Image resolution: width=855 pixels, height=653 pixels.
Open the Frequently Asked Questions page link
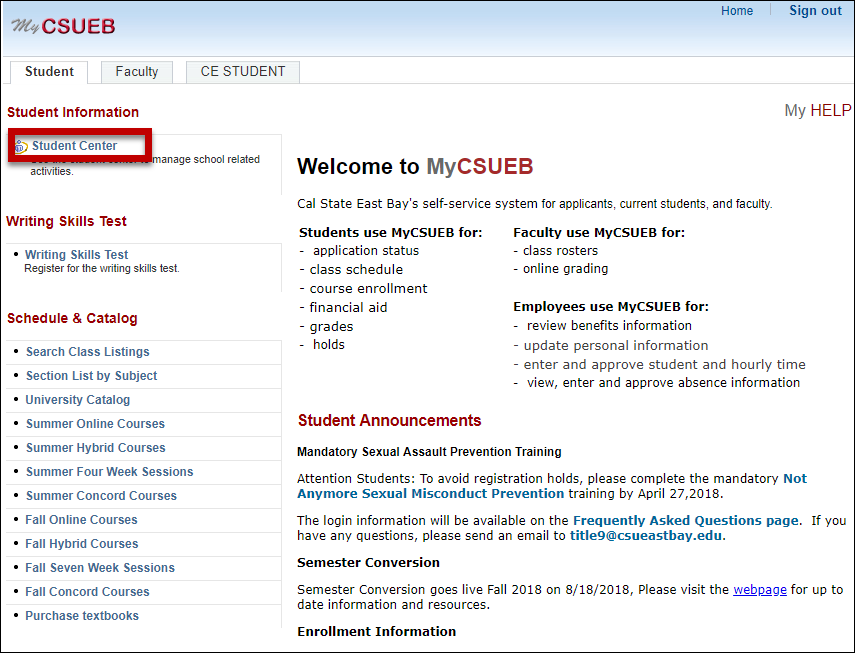[685, 521]
